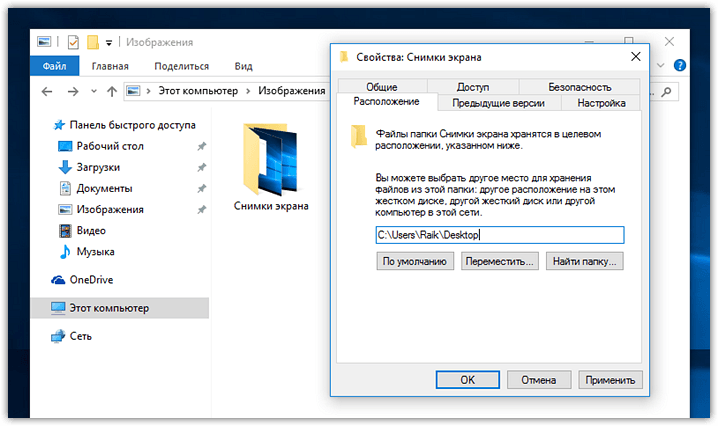Click the folder path input field
The width and height of the screenshot is (718, 426).
click(500, 235)
